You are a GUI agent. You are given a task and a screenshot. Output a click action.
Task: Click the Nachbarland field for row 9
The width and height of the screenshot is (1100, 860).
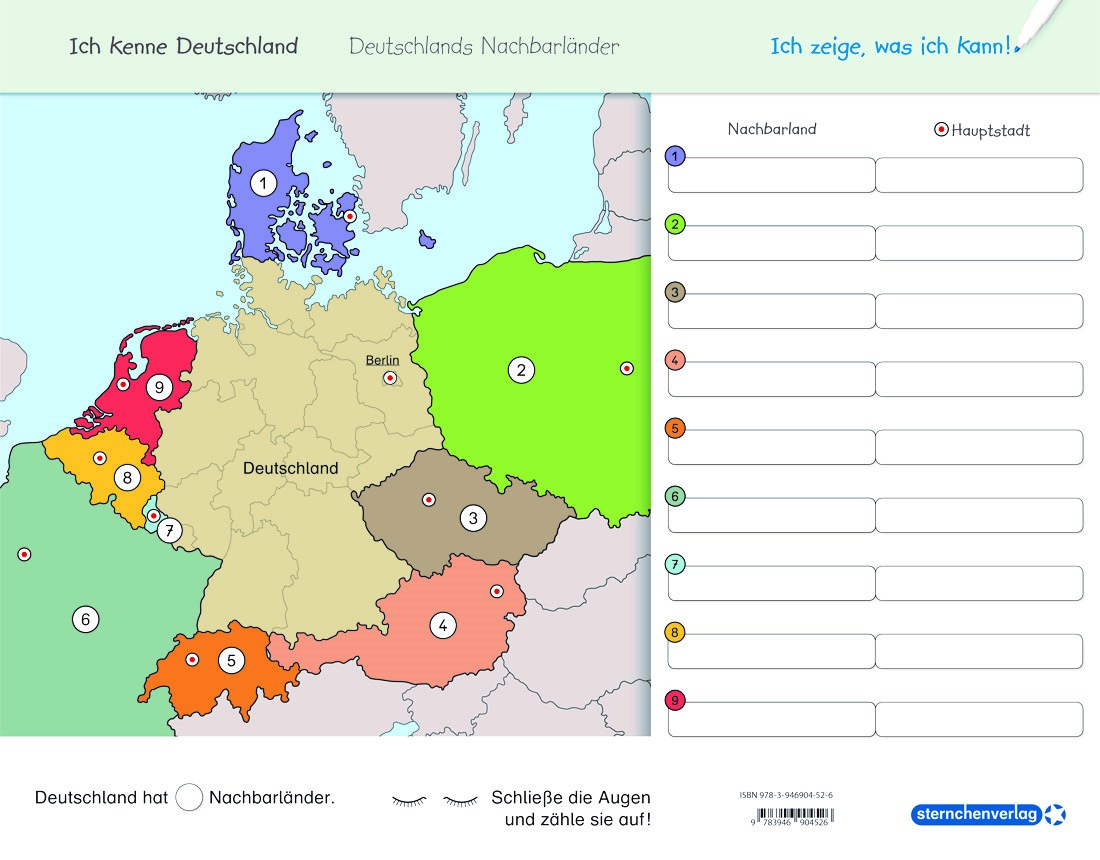click(x=771, y=719)
